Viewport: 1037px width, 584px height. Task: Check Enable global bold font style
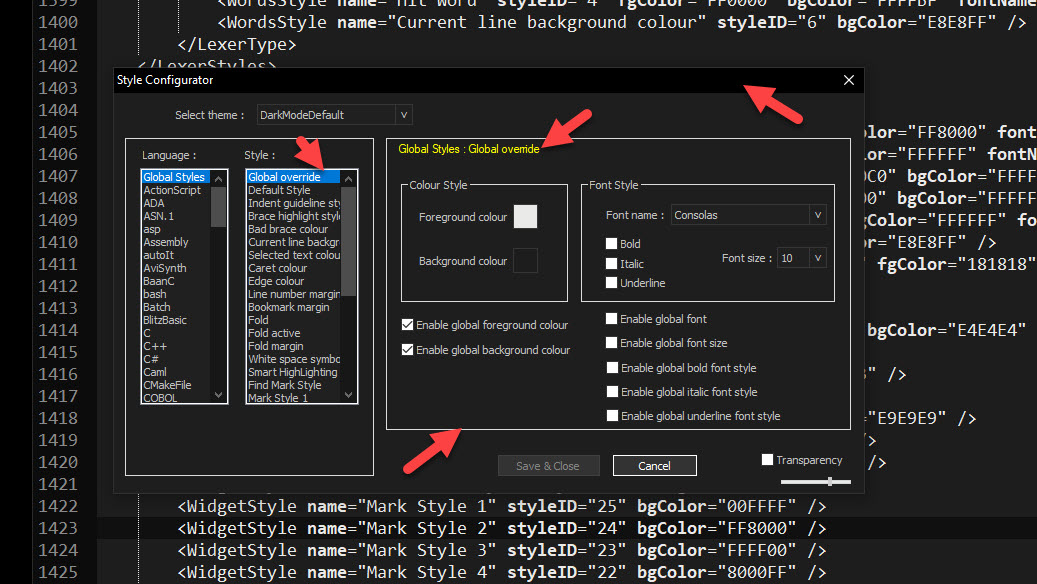tap(612, 367)
